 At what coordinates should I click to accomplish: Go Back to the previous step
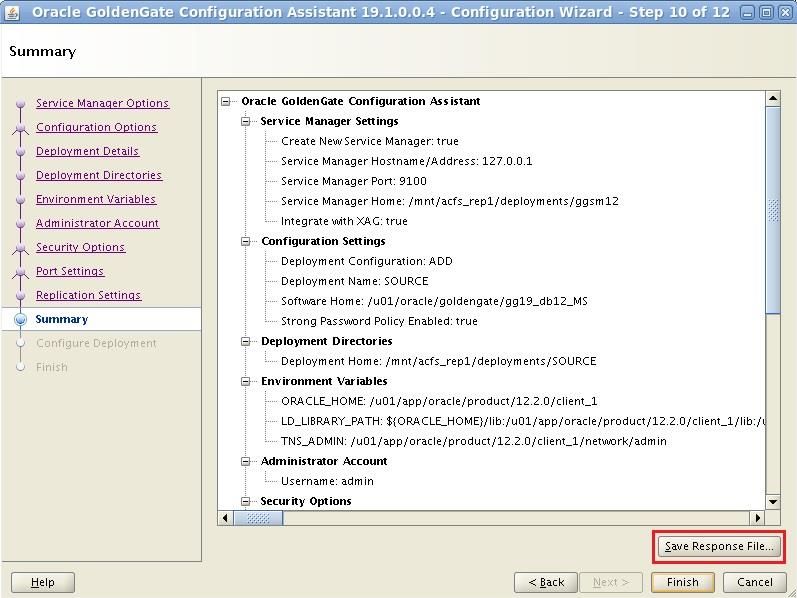546,582
